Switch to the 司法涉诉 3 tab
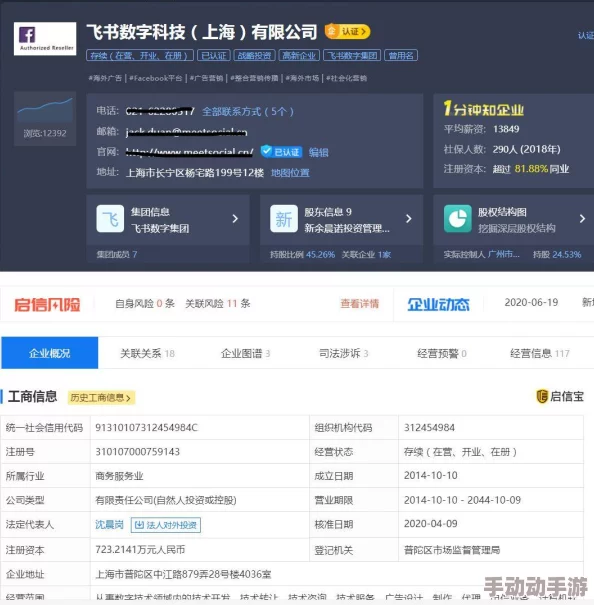This screenshot has width=594, height=605. [x=344, y=353]
